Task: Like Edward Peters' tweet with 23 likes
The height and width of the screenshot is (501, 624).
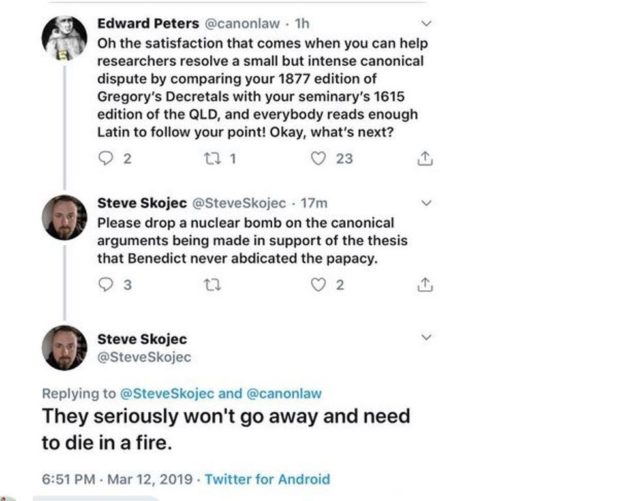Action: [x=321, y=157]
